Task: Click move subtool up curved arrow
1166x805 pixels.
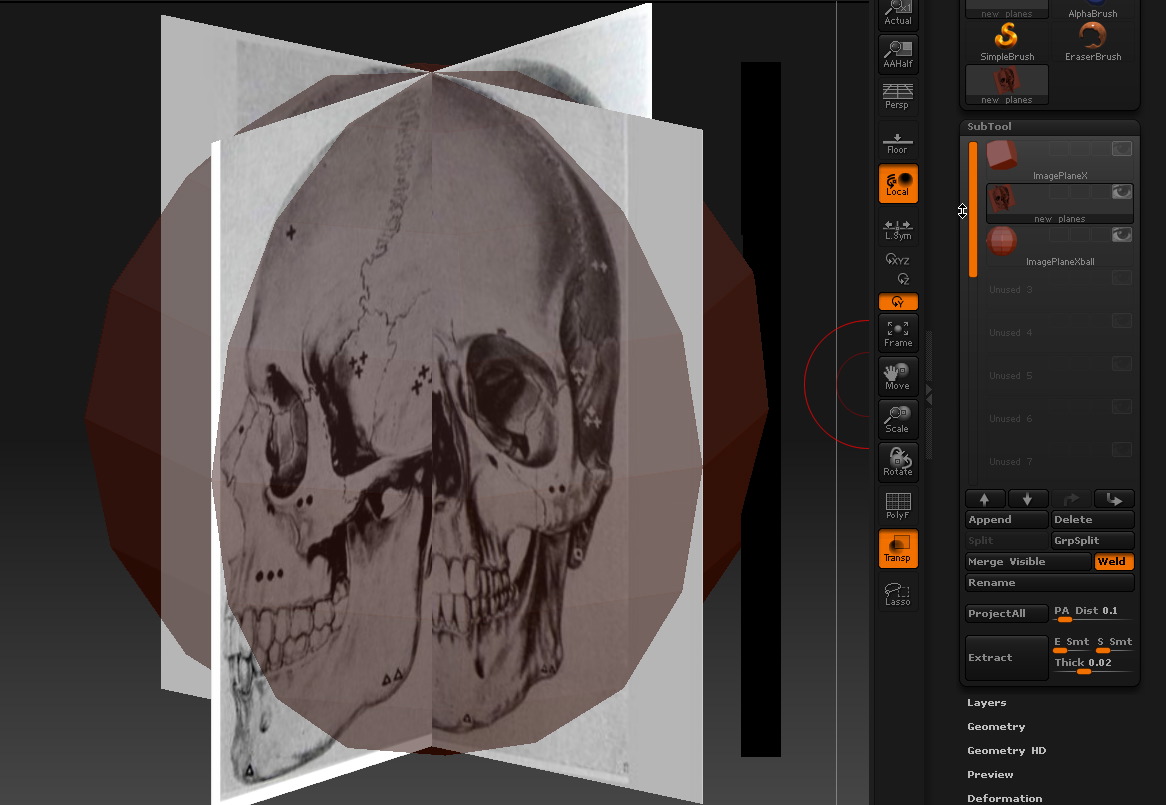Action: point(1071,499)
